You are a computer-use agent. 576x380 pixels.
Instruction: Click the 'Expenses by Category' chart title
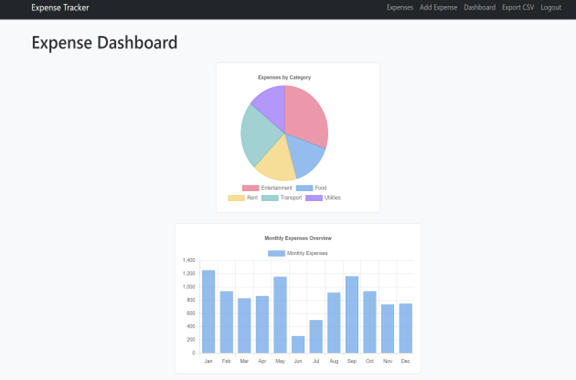tap(284, 77)
